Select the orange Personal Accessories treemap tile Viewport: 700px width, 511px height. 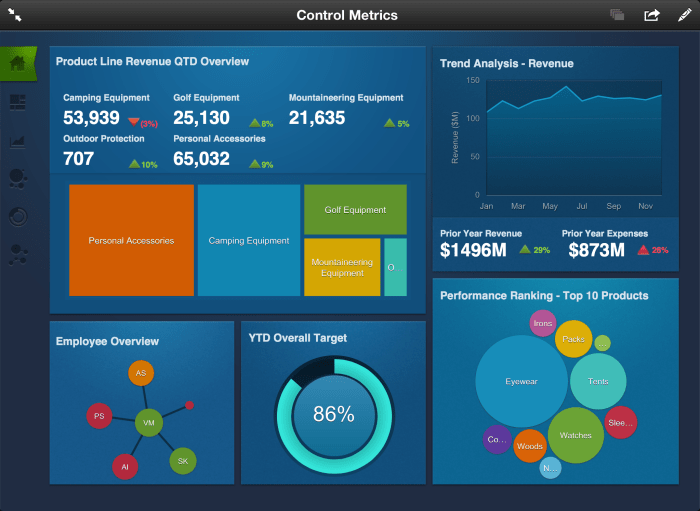[131, 240]
